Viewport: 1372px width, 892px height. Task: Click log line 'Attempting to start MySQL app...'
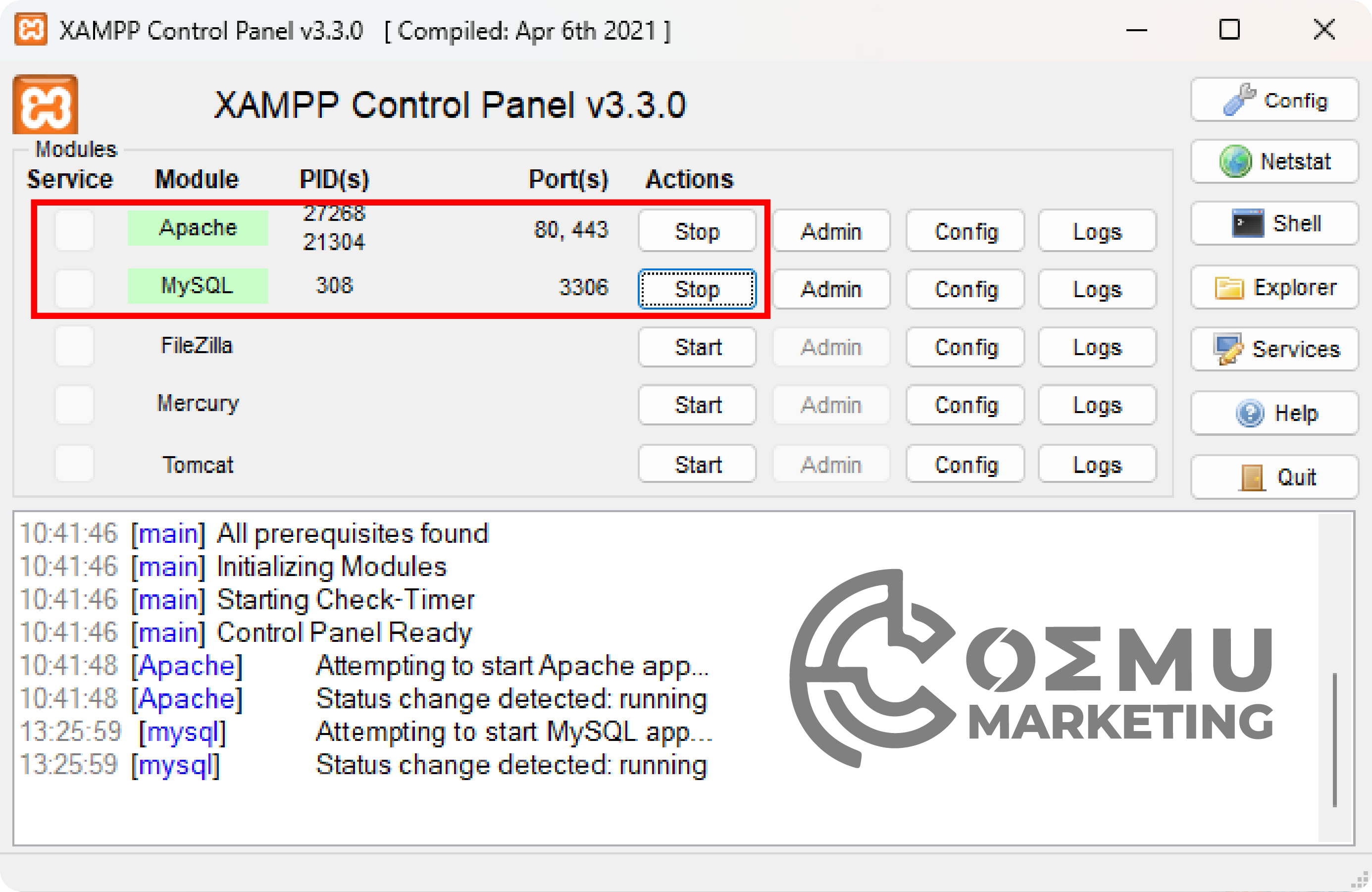point(514,732)
